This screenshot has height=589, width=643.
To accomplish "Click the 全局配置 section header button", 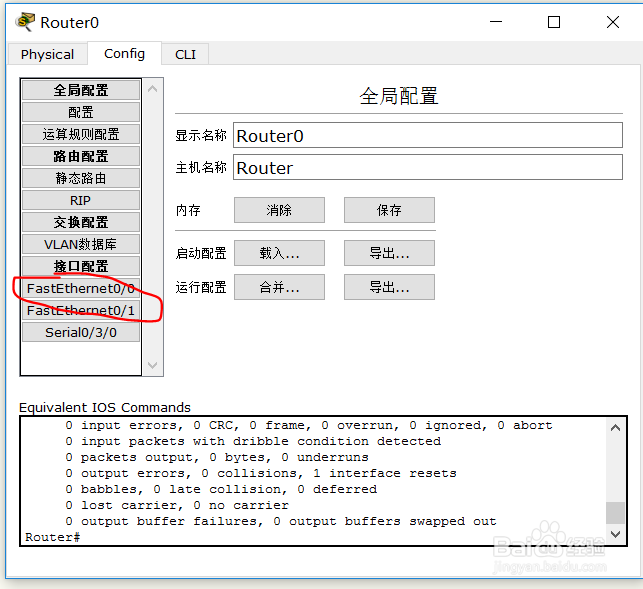I will point(81,90).
